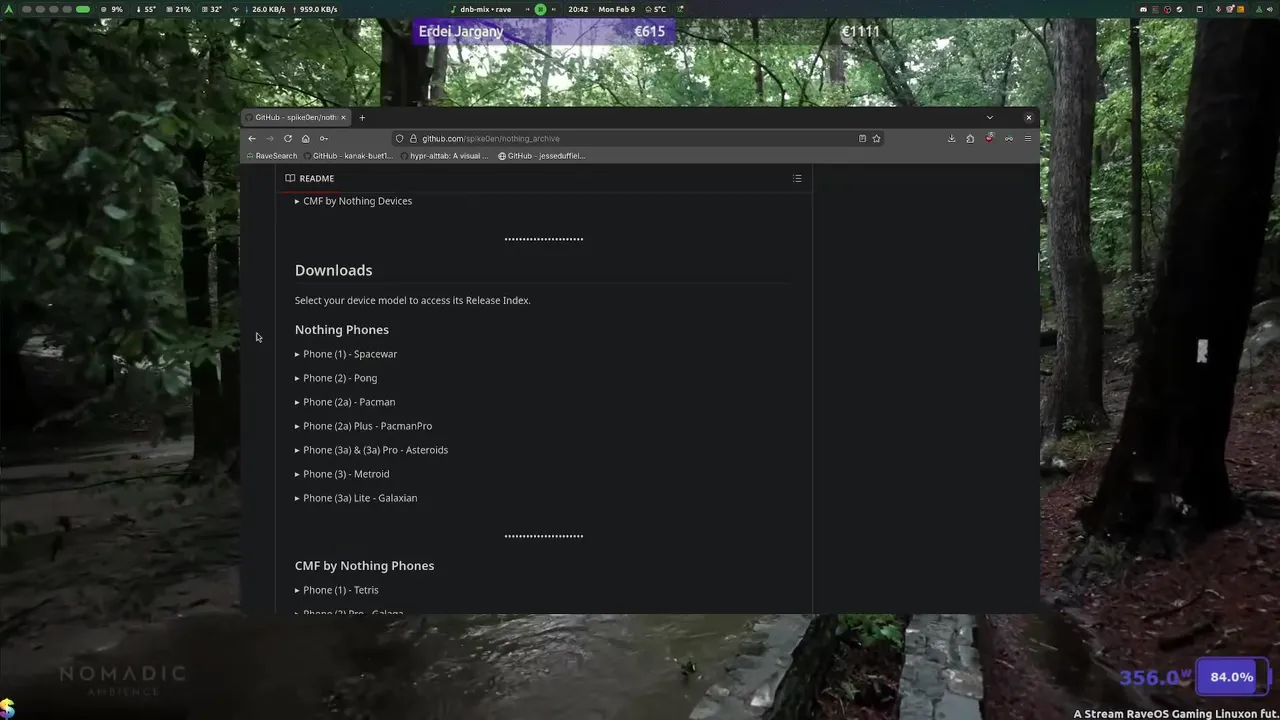
Task: Click the 20:42 clock in top bar
Action: (x=578, y=9)
